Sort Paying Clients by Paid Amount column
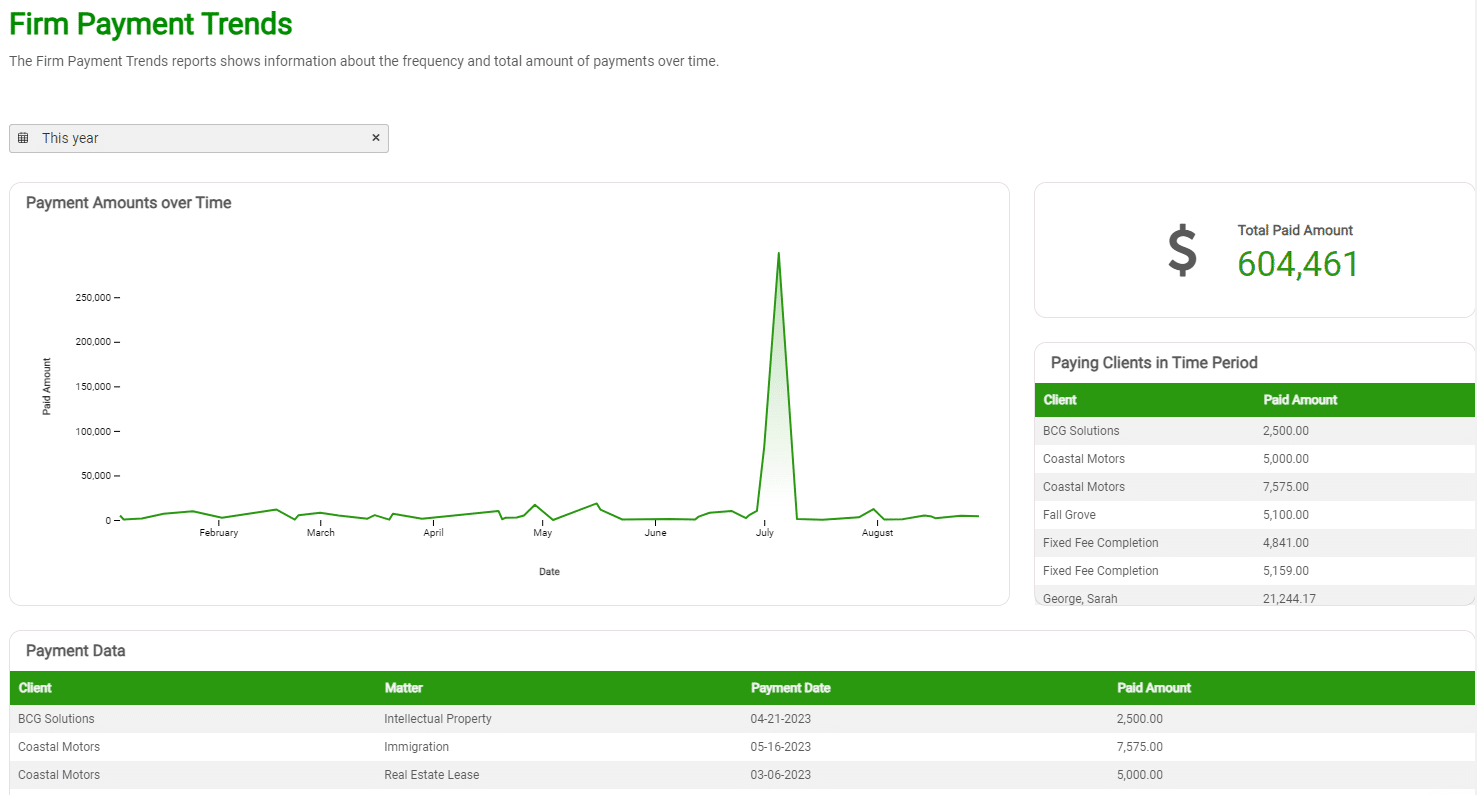The height and width of the screenshot is (795, 1477). [x=1300, y=400]
